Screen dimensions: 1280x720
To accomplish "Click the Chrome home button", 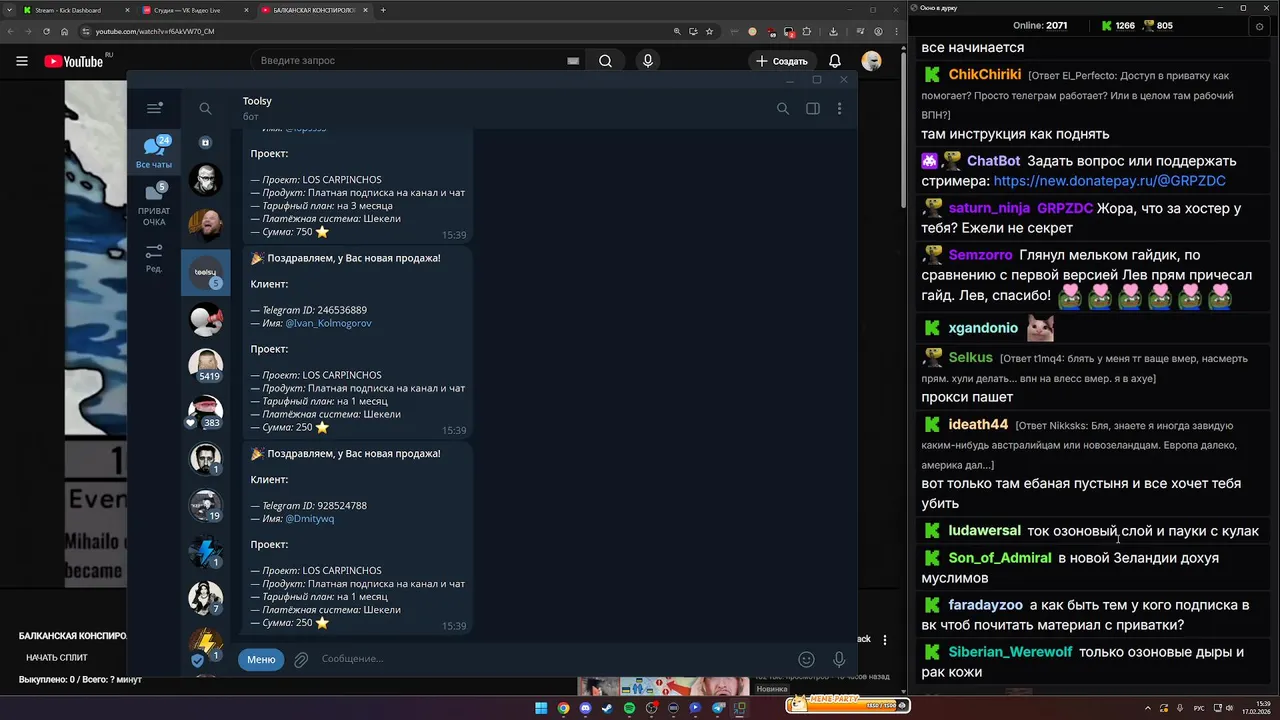I will click(65, 31).
